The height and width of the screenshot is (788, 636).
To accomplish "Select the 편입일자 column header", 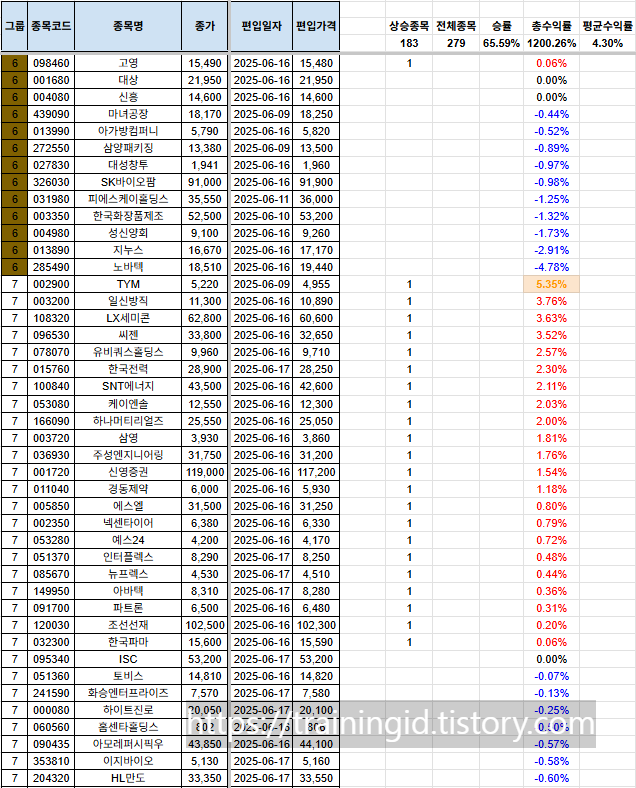I will (x=261, y=26).
